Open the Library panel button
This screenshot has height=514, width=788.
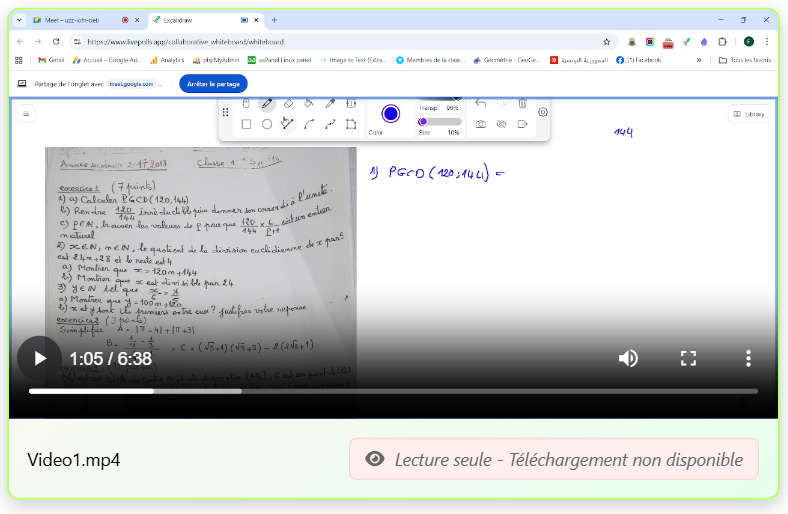click(748, 114)
